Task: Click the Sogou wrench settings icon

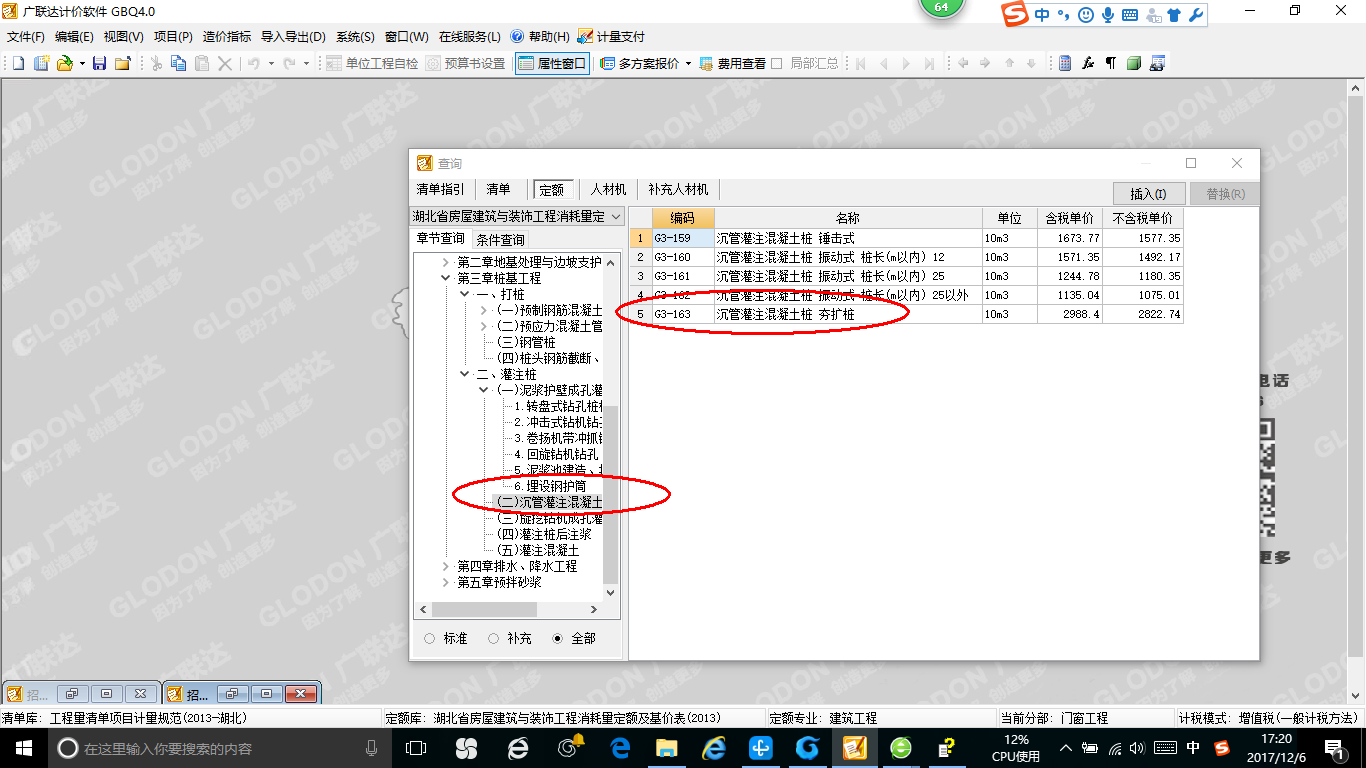Action: coord(1196,15)
